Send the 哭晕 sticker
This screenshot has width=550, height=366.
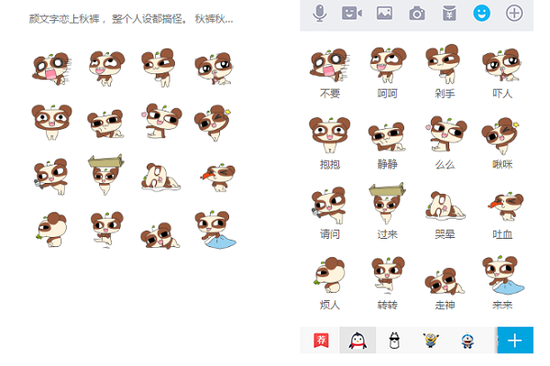pyautogui.click(x=445, y=206)
